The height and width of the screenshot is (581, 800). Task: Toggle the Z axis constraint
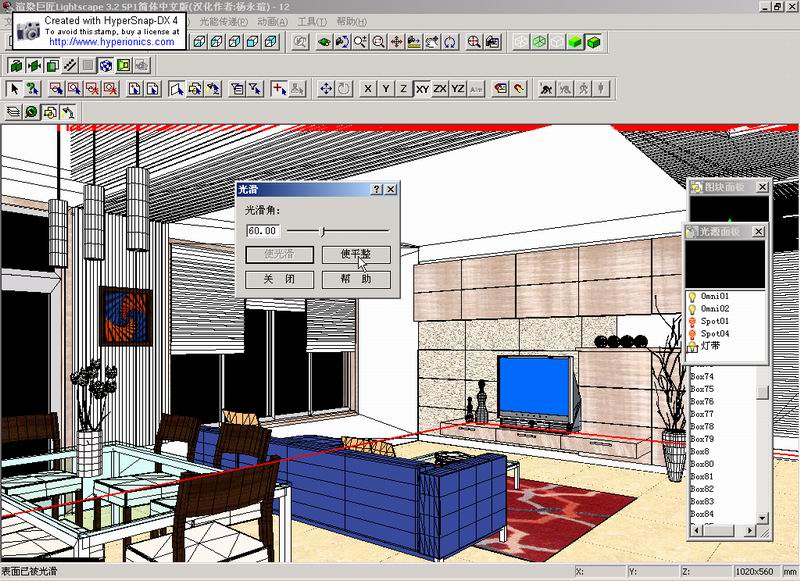(x=404, y=89)
